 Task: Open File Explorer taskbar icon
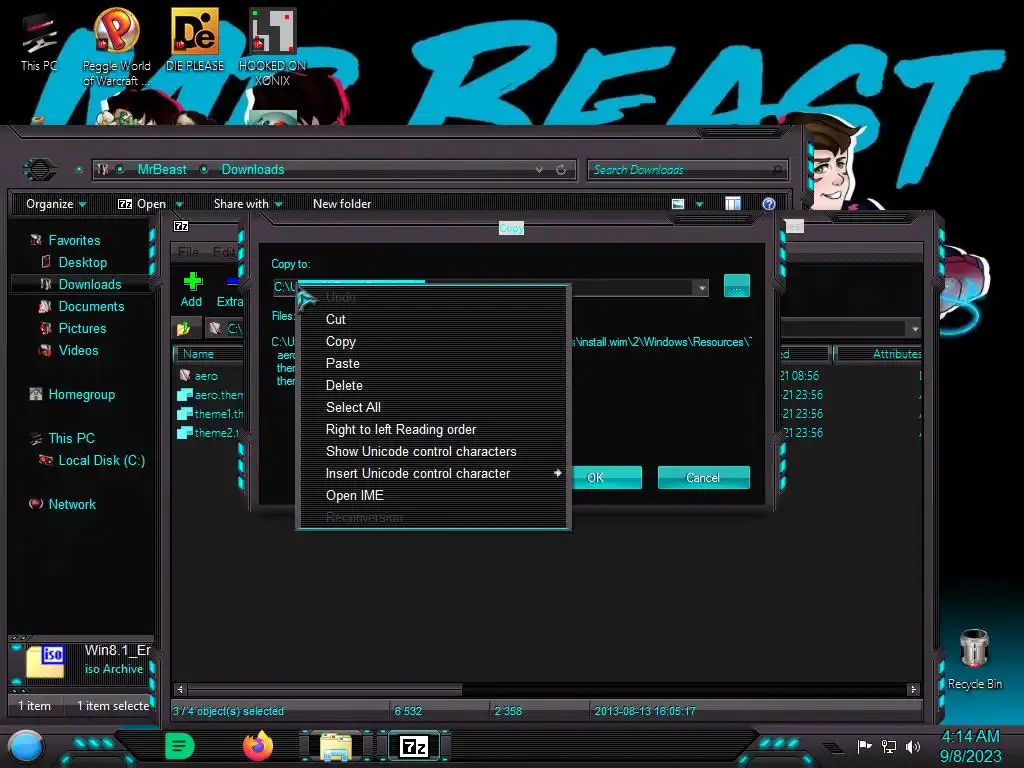click(336, 746)
